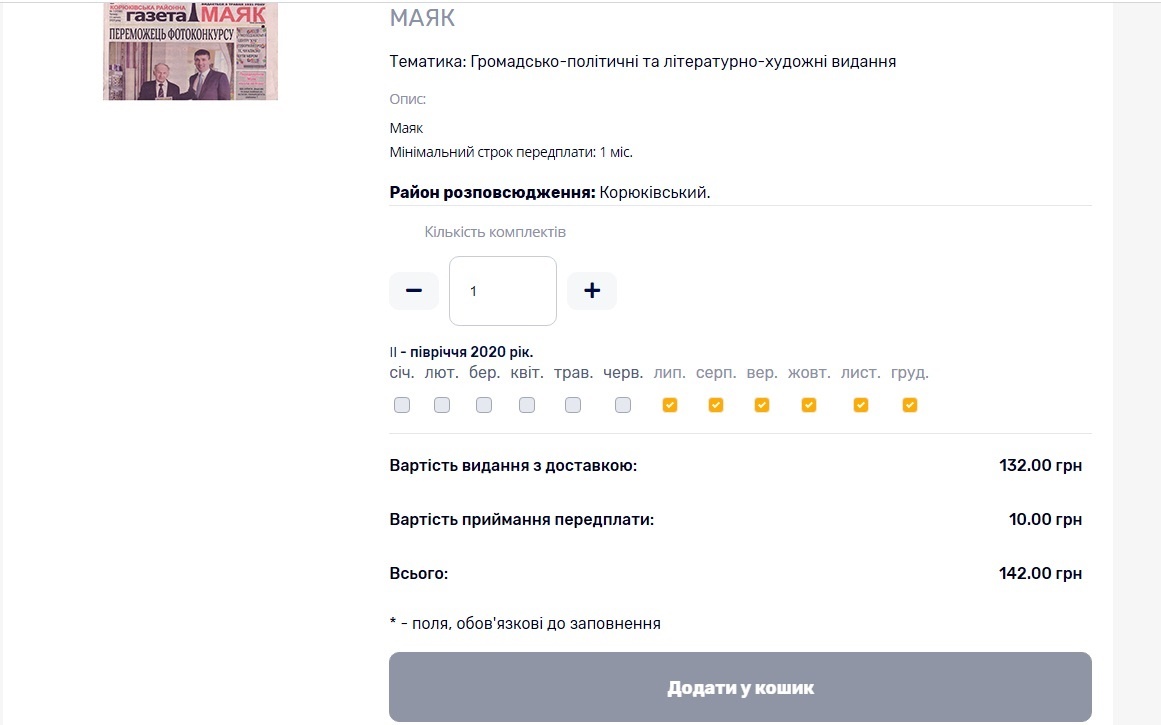Check the лют. month checkbox
Image resolution: width=1161 pixels, height=725 pixels.
(442, 405)
